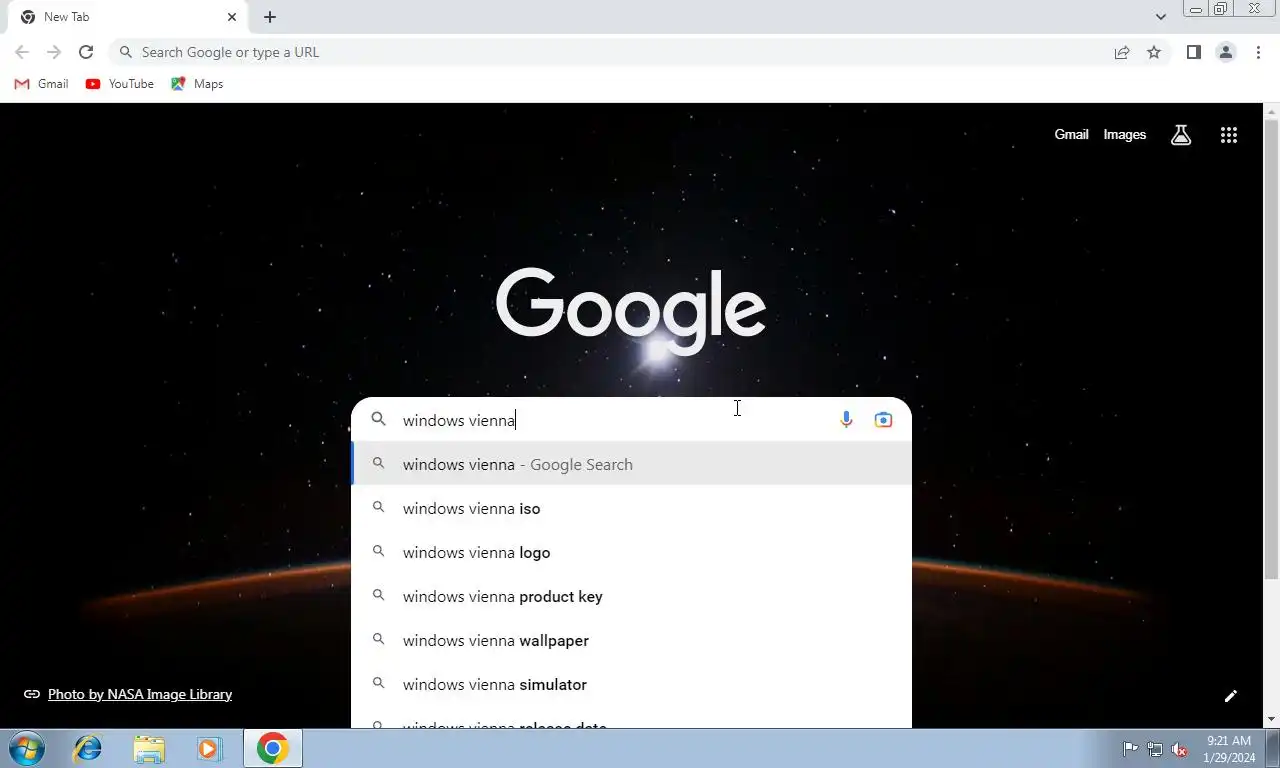Open the Gmail link at top right
The width and height of the screenshot is (1280, 768).
pos(1071,135)
